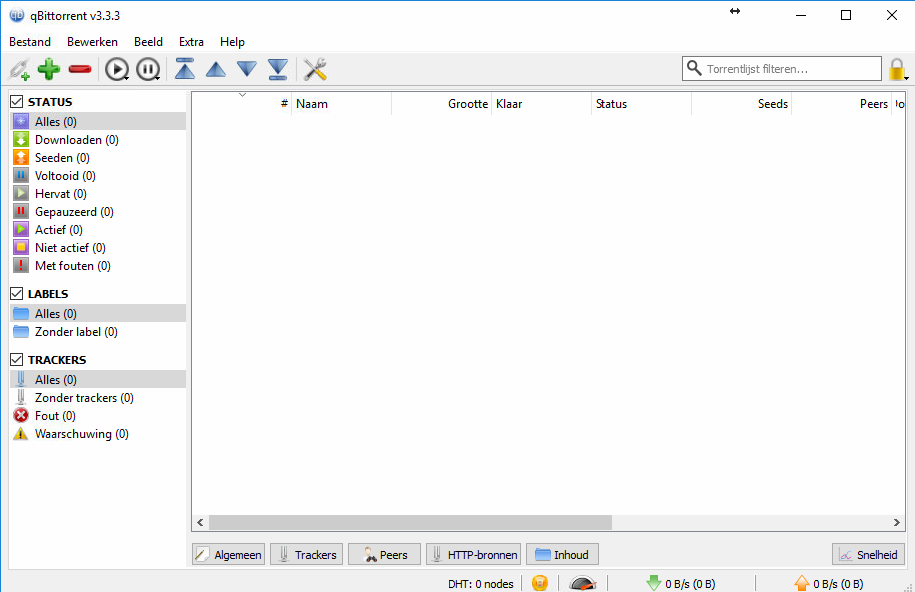This screenshot has width=915, height=592.
Task: Select the Zonder trackers (0) filter
Action: click(x=98, y=398)
